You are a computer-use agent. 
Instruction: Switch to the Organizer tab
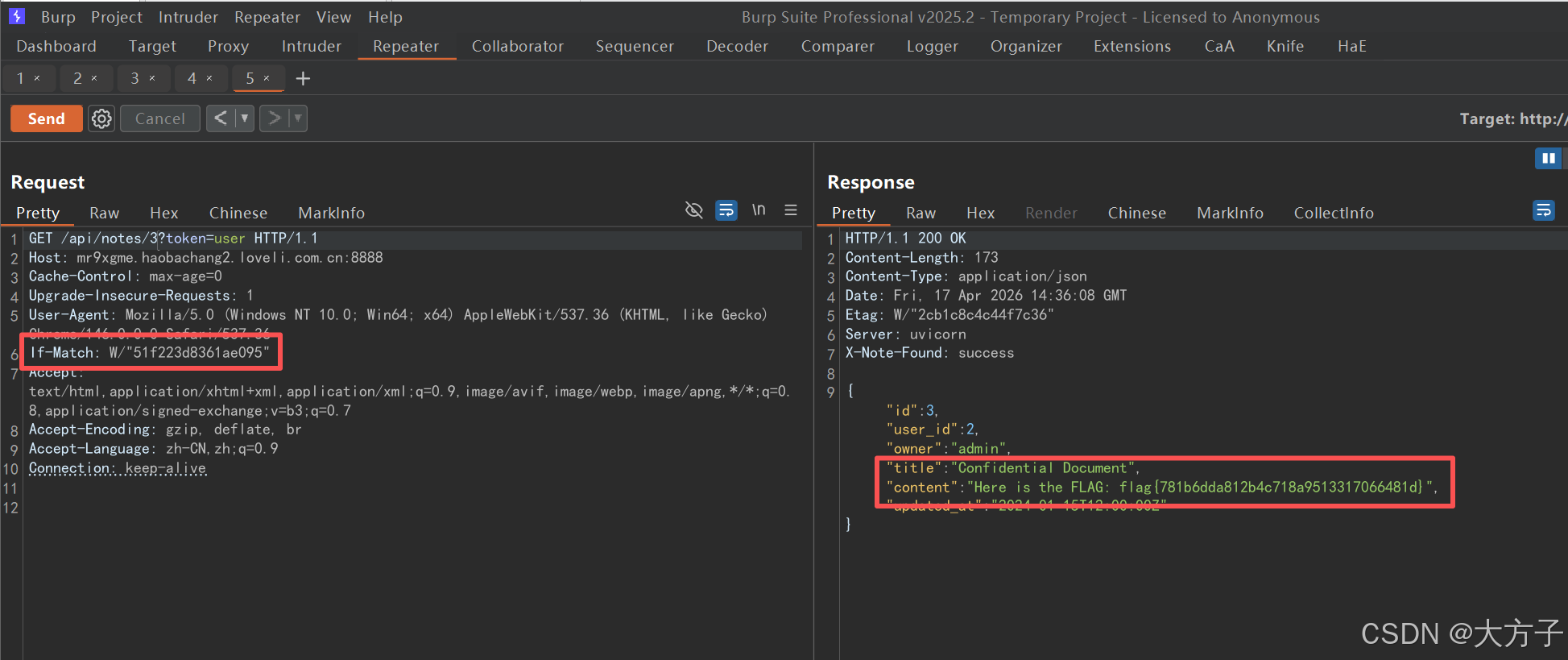(1026, 46)
